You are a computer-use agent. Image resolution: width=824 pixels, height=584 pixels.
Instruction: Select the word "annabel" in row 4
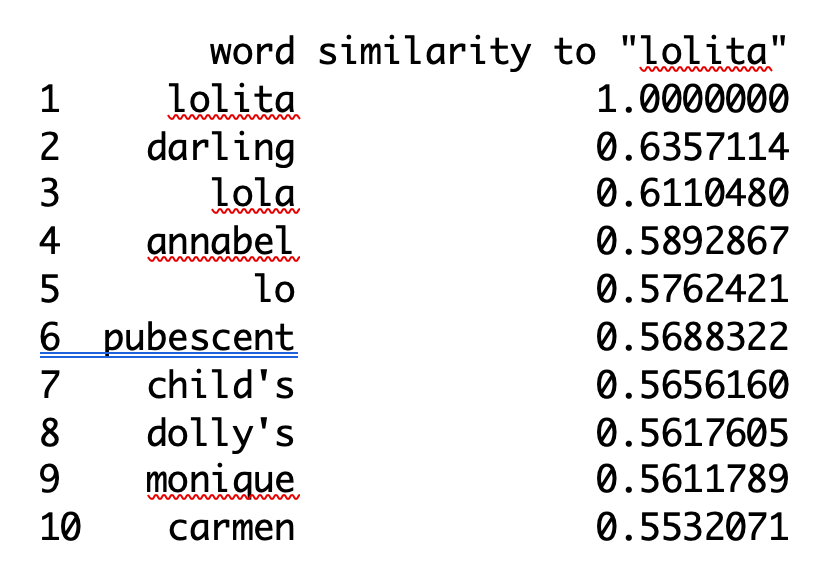coord(221,242)
